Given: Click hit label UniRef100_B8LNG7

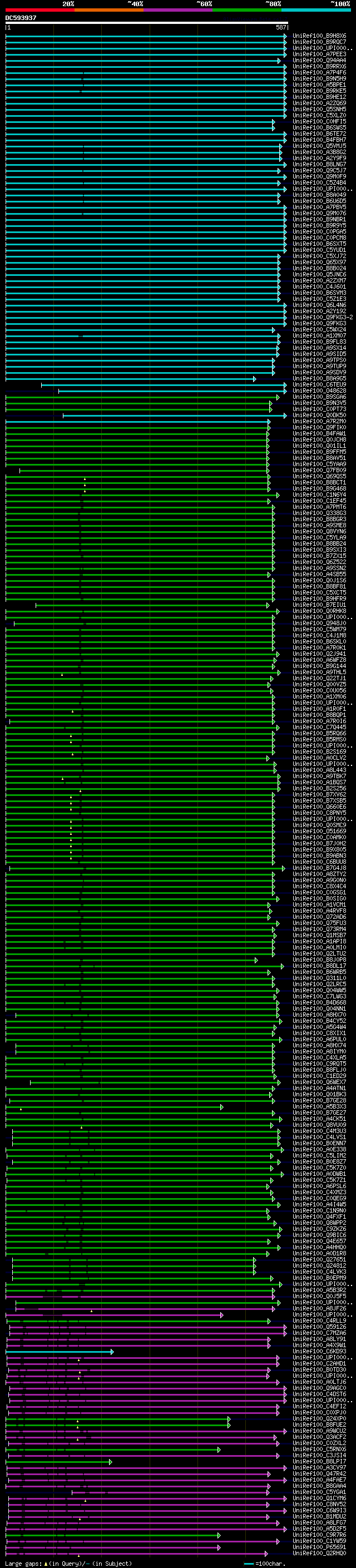Looking at the screenshot, I should click(x=319, y=164).
